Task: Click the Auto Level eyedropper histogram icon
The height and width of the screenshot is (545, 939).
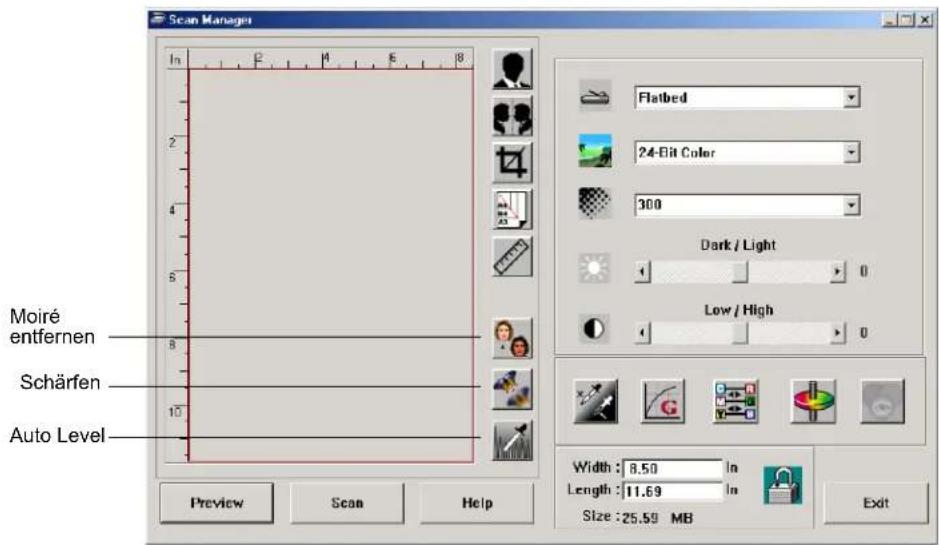Action: point(512,441)
